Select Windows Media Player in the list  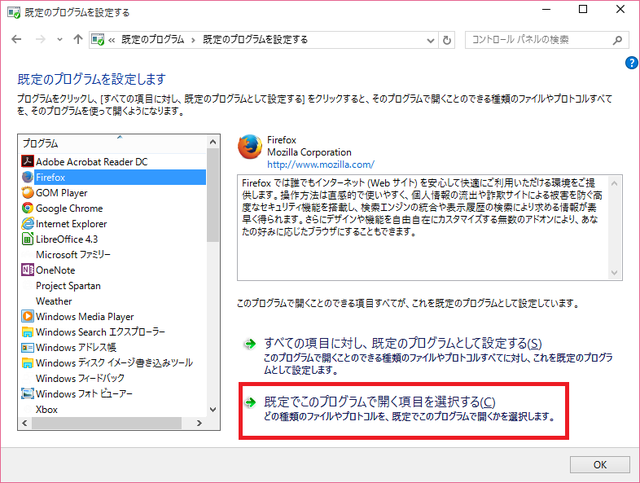pos(84,316)
